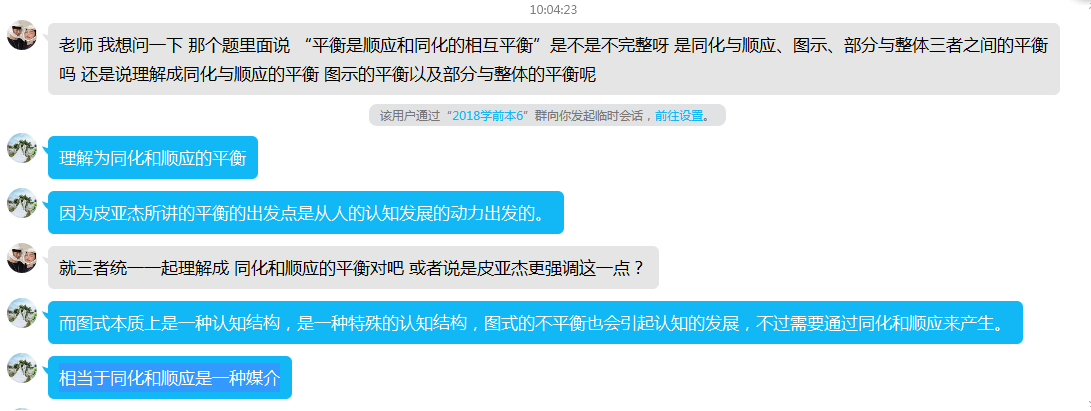Click the '前往设置' settings link
Viewport: 1091px width, 411px height.
(679, 115)
